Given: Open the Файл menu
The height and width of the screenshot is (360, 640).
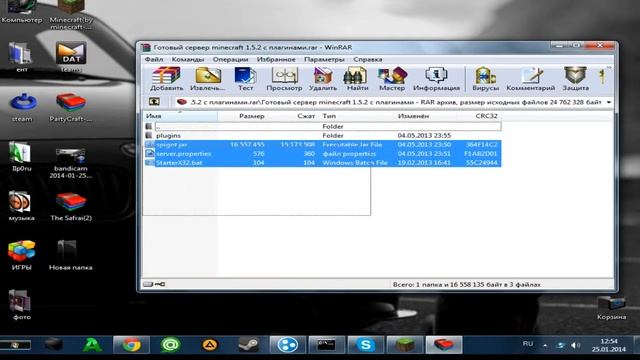Looking at the screenshot, I should [154, 59].
